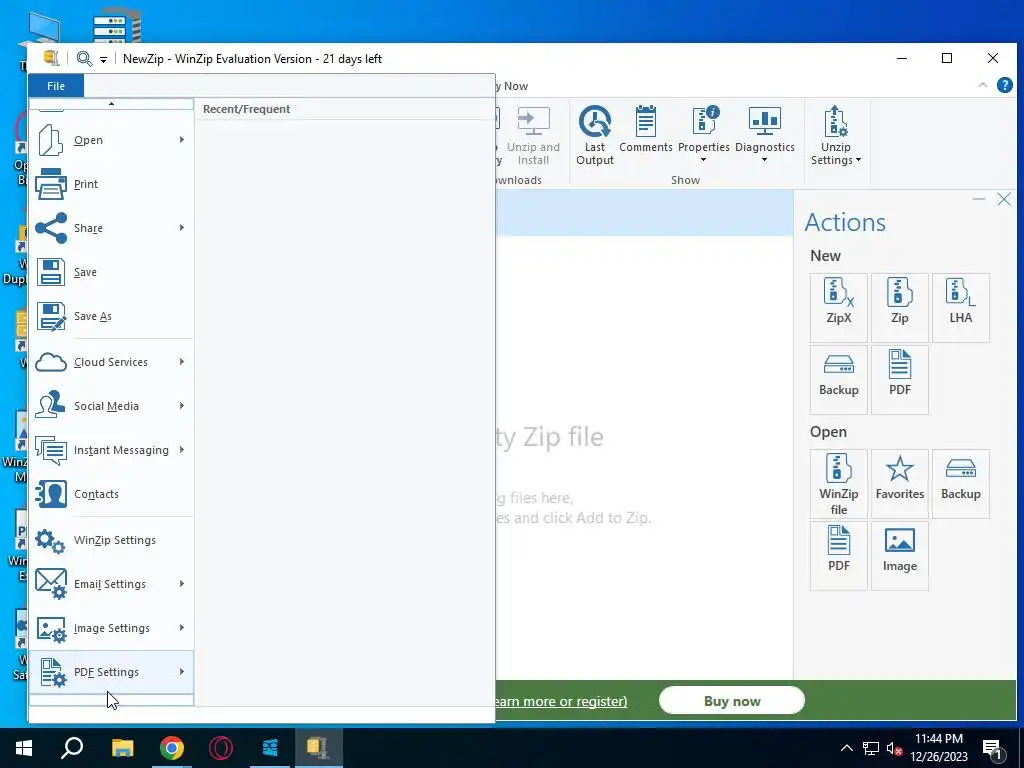Collapse the ribbon with the chevron

tap(982, 86)
